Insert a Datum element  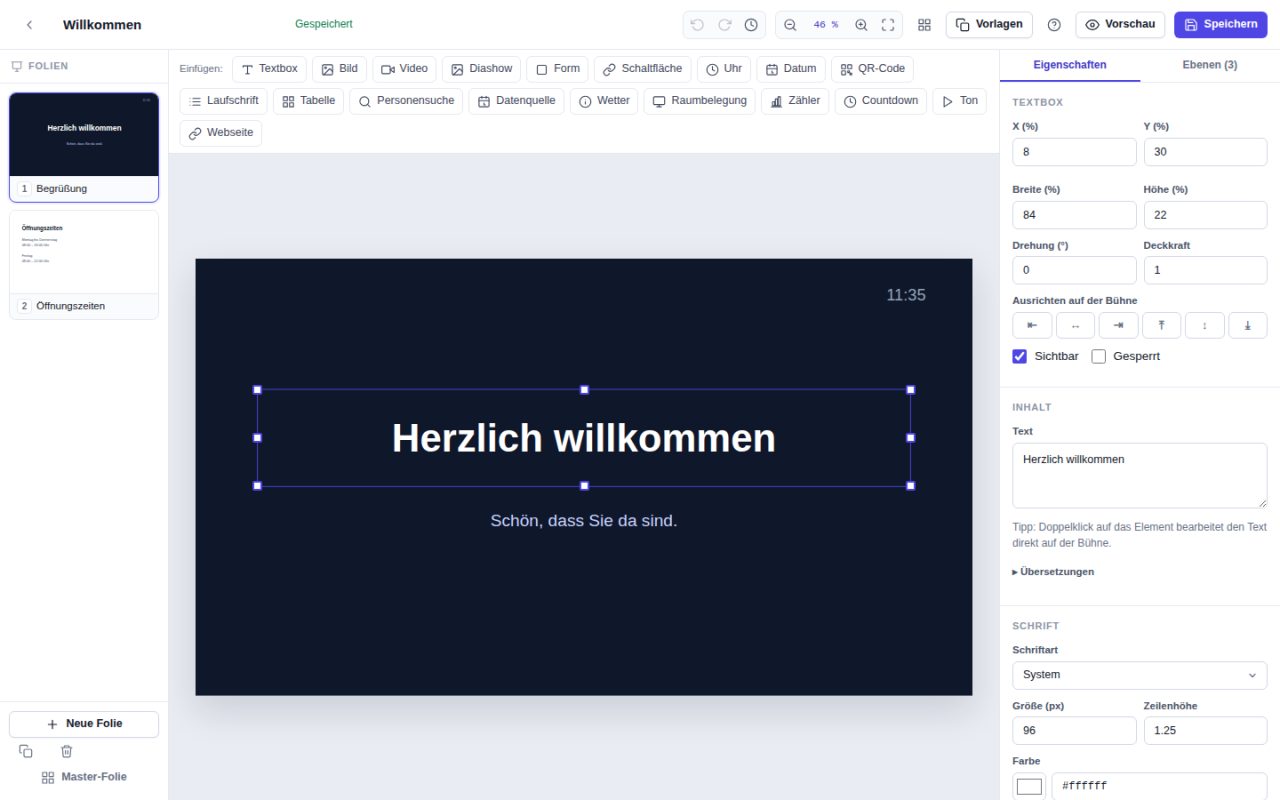tap(790, 69)
